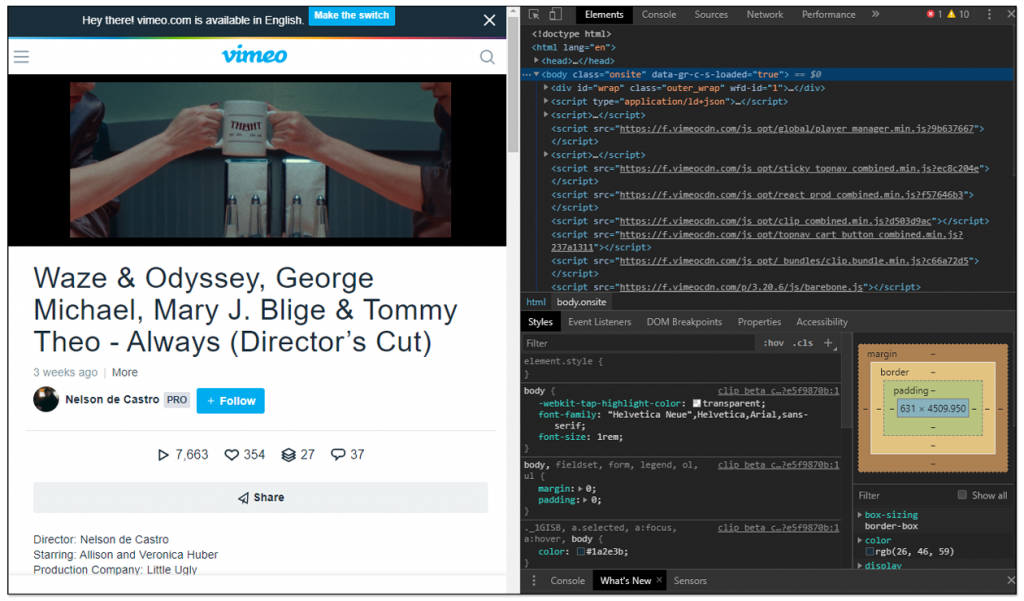Open comments via the speech bubble icon
1024x601 pixels.
338,455
